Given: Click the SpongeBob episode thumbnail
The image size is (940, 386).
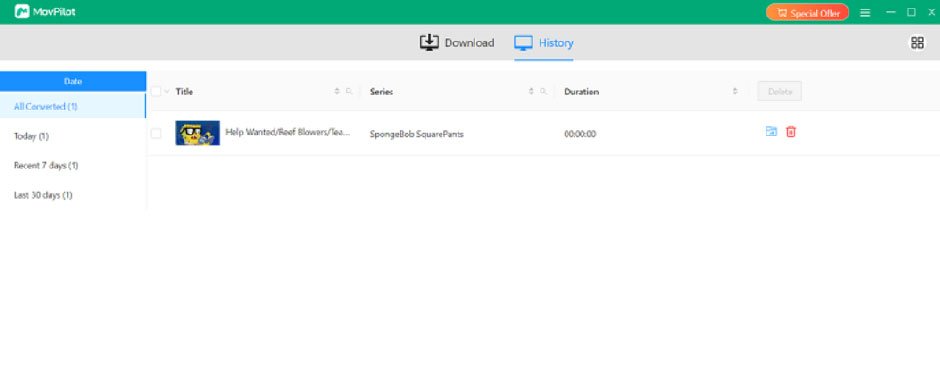Looking at the screenshot, I should coord(197,133).
